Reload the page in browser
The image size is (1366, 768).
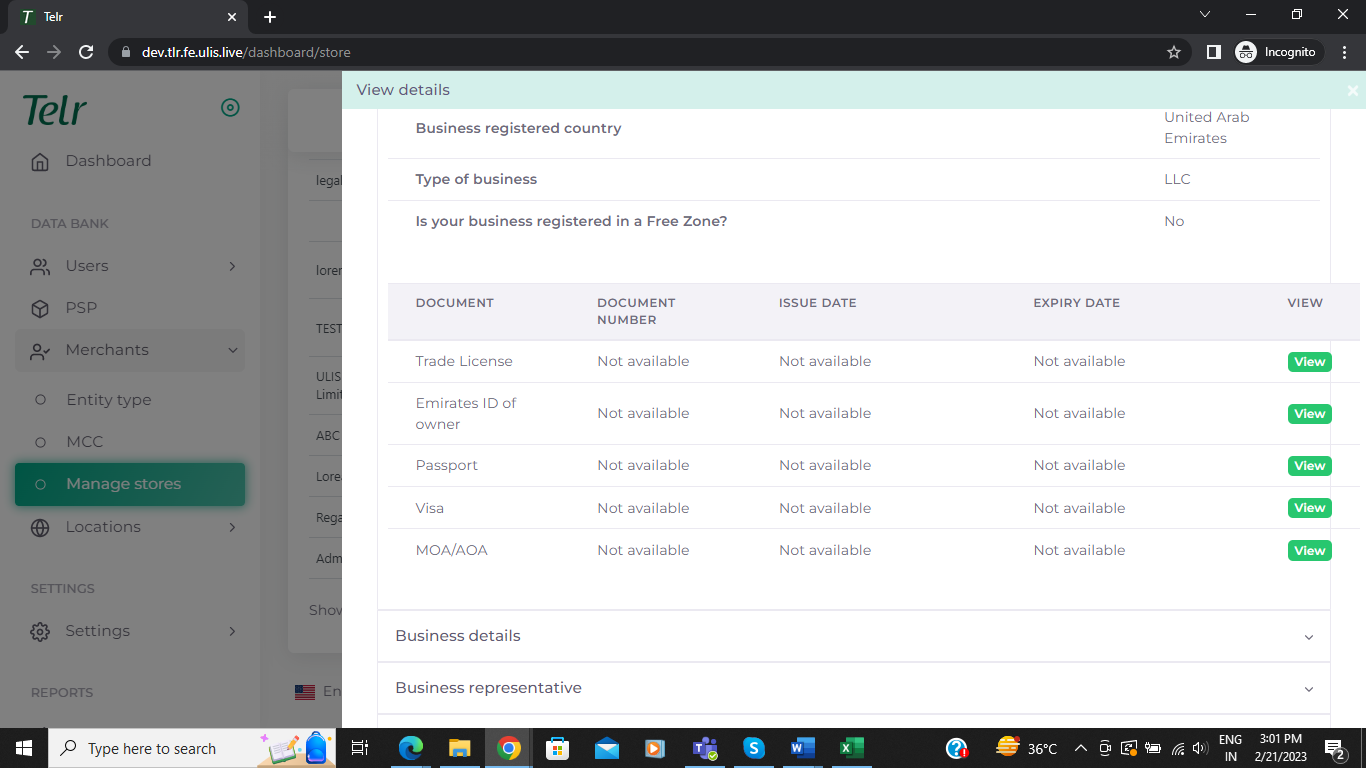point(86,52)
